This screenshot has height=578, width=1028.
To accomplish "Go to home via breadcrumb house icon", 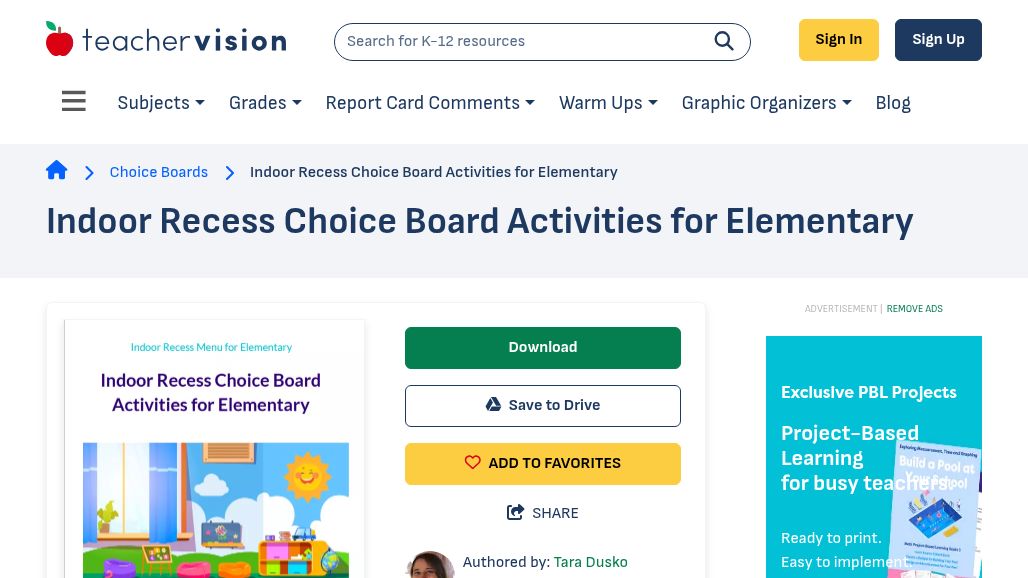I will (56, 170).
